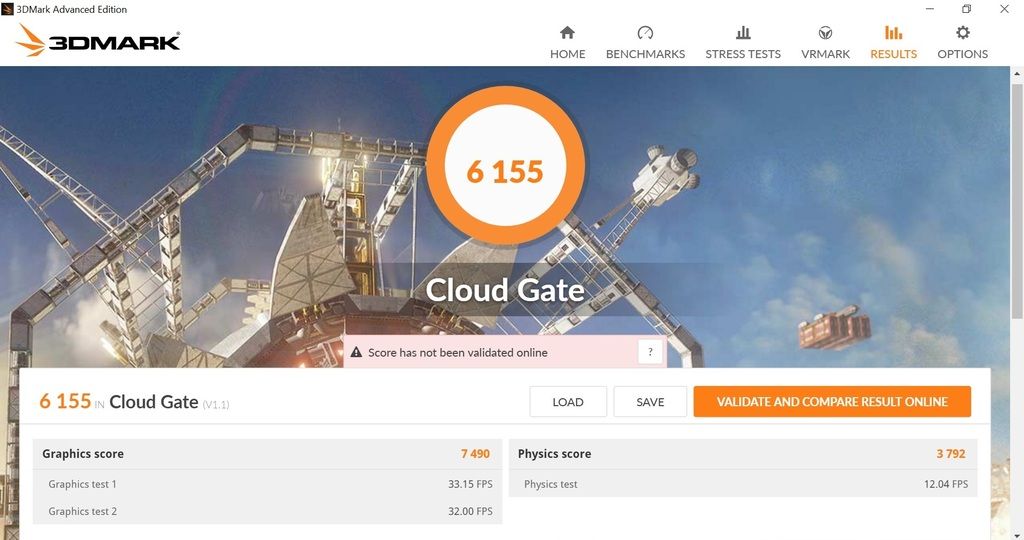Open Benchmarks via the gauge icon
Screen dimensions: 1024x540
coord(645,33)
